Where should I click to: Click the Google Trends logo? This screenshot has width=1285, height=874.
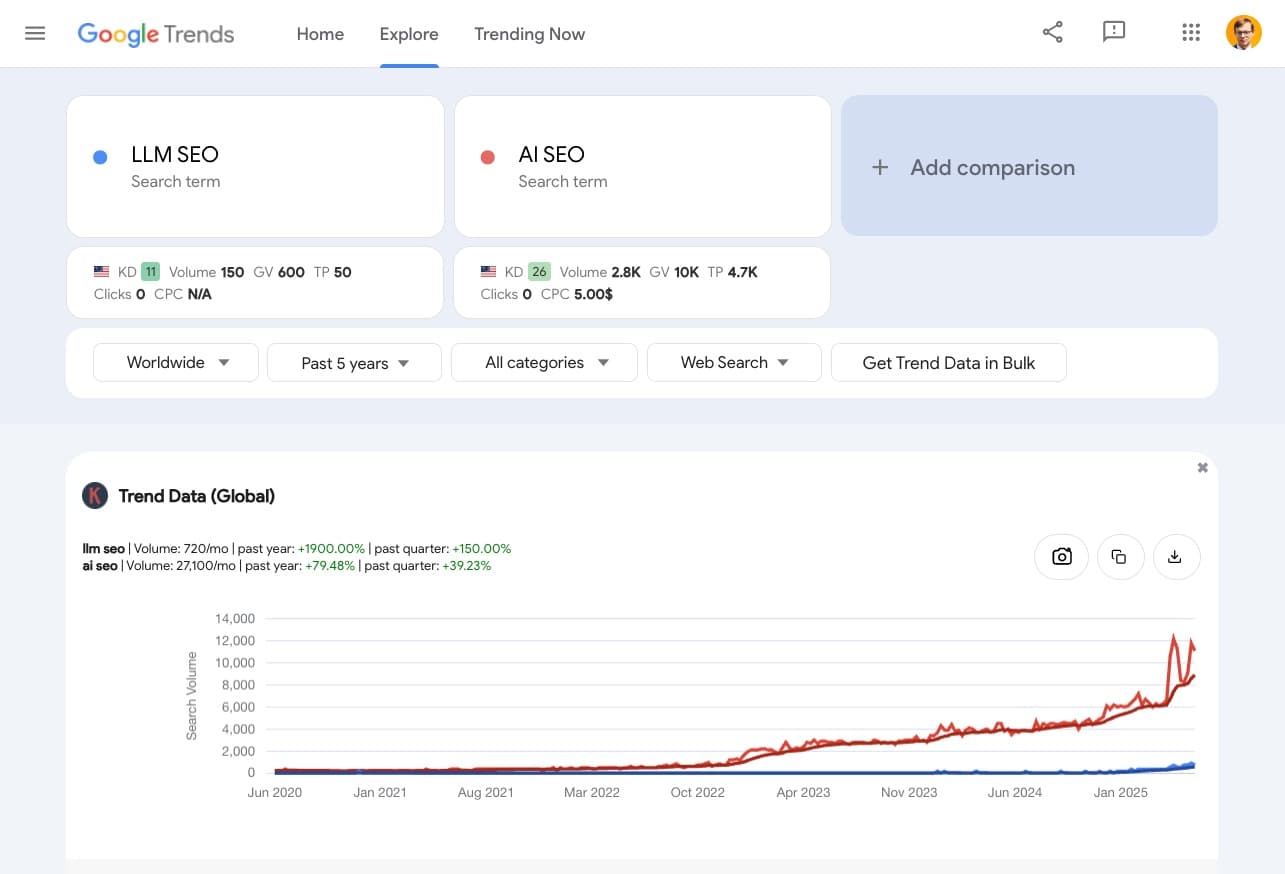156,34
